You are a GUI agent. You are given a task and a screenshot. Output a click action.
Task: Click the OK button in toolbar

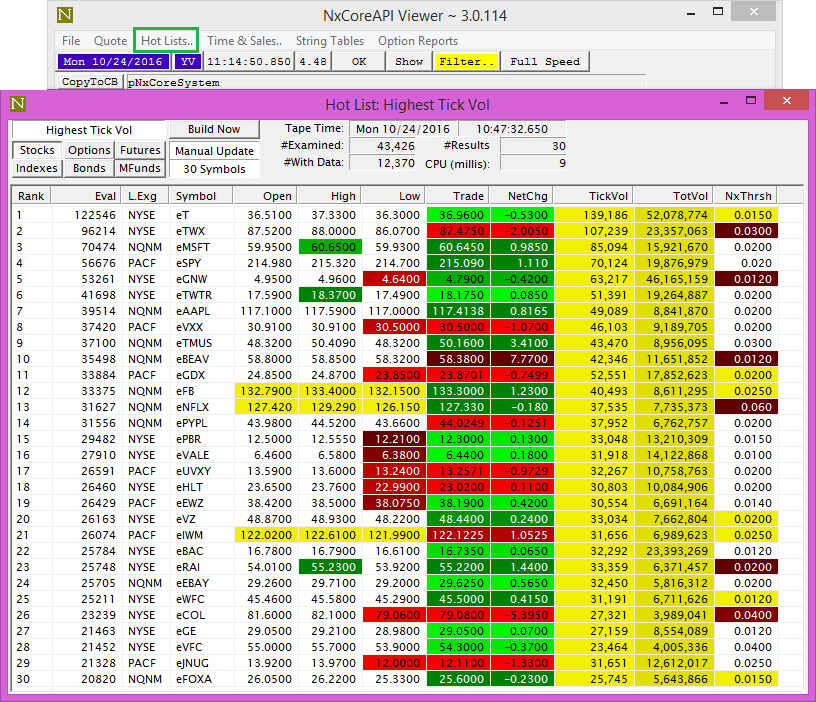pos(359,61)
